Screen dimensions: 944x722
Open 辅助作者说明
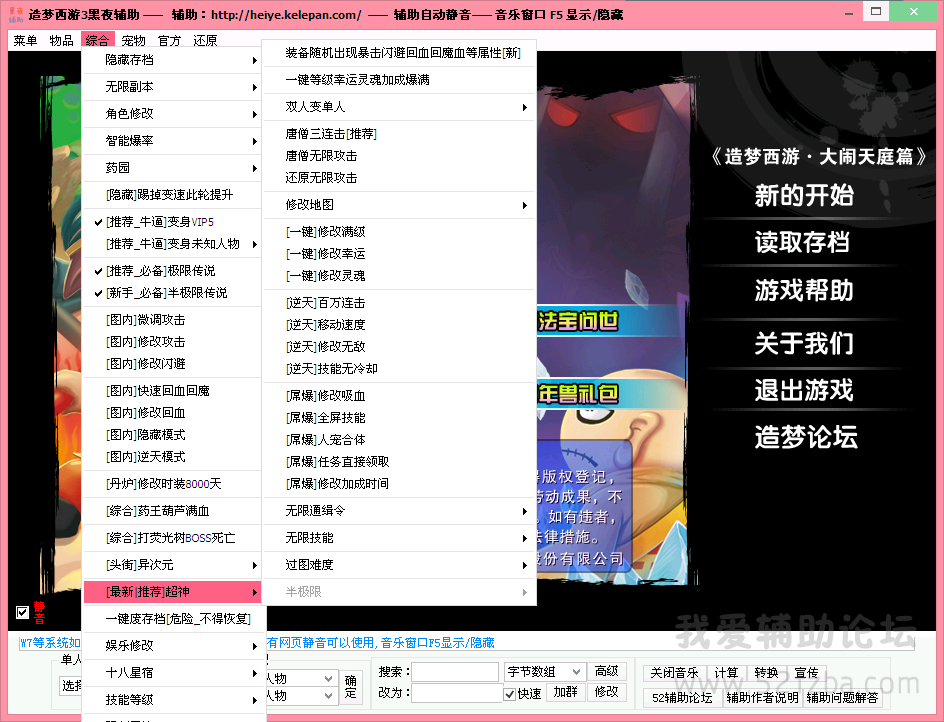click(x=762, y=698)
